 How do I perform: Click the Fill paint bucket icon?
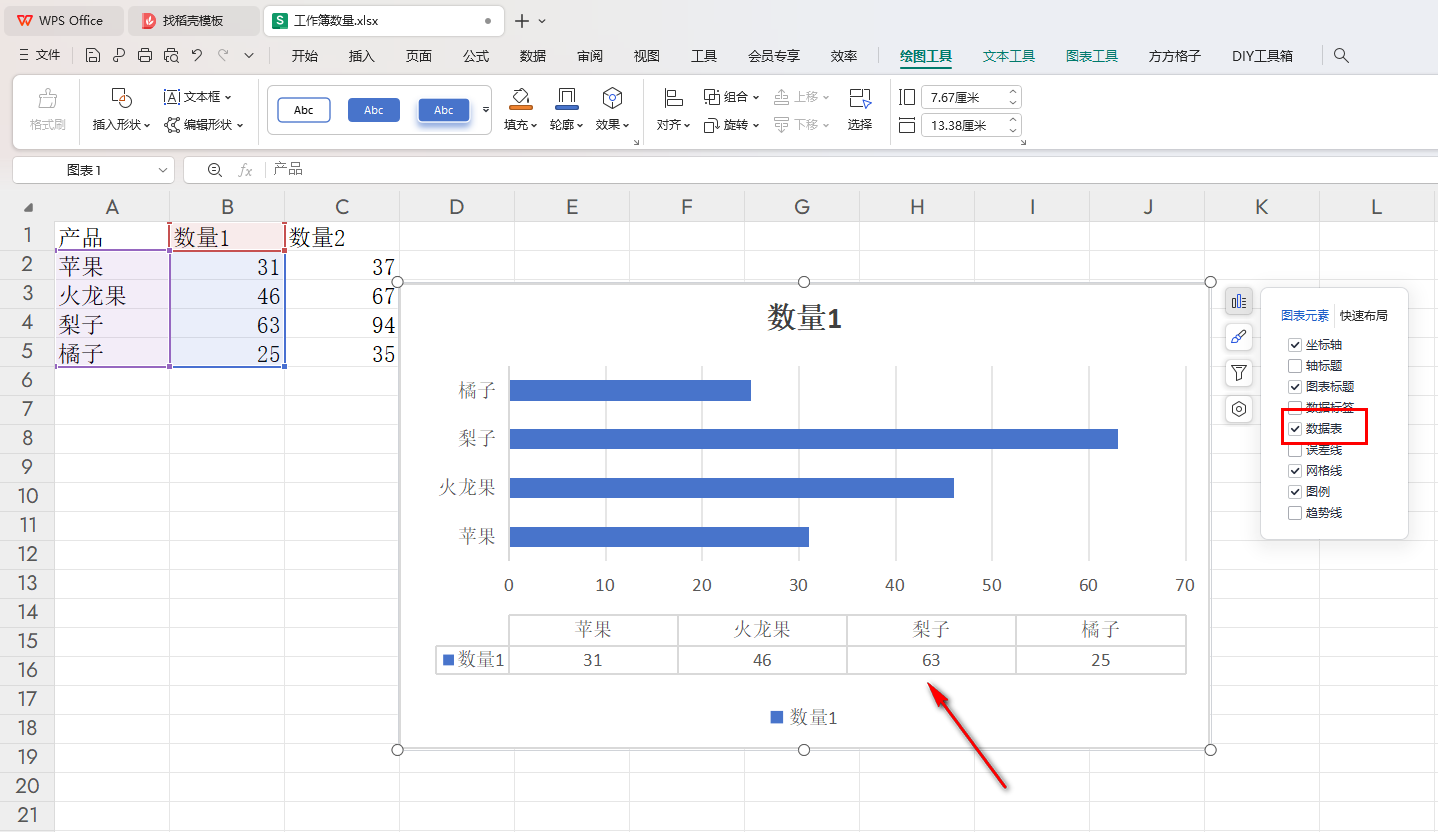point(520,98)
